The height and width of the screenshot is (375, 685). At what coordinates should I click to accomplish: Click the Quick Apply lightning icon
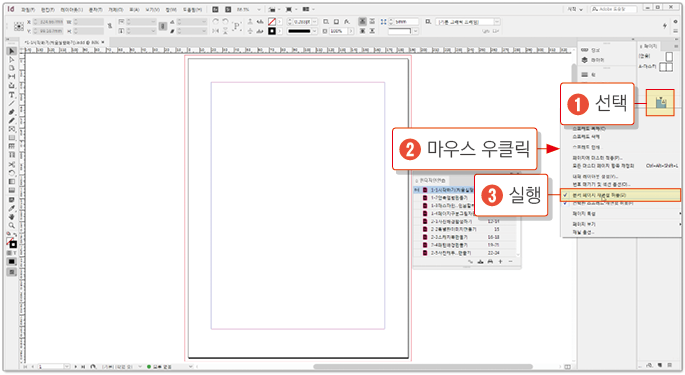point(665,26)
